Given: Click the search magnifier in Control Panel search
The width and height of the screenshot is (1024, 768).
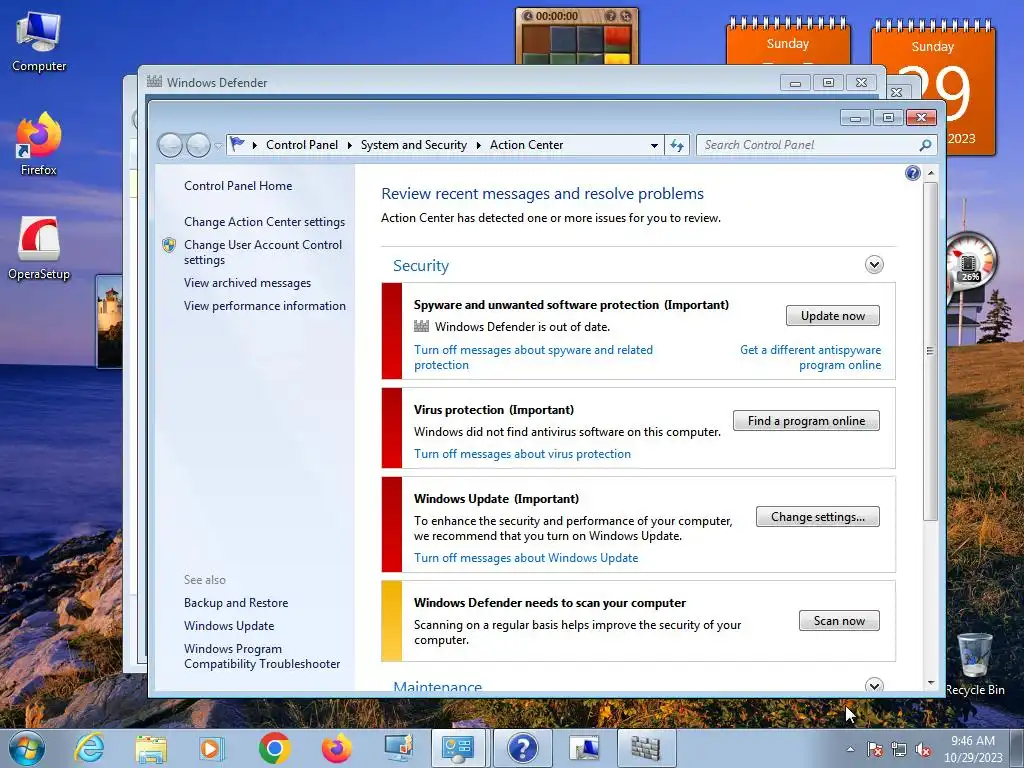Looking at the screenshot, I should 925,145.
